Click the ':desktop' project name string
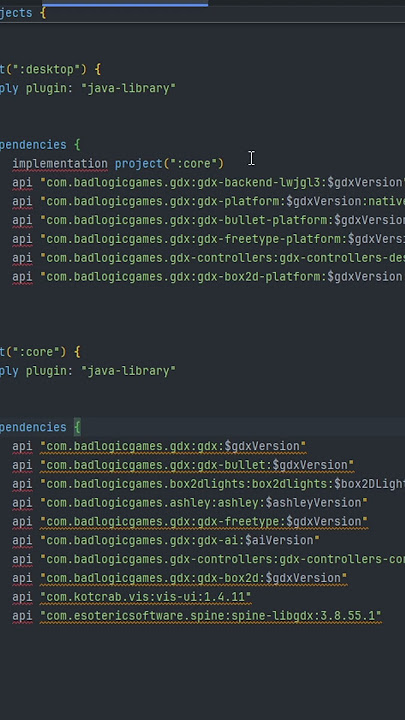This screenshot has height=720, width=405. tap(45, 69)
